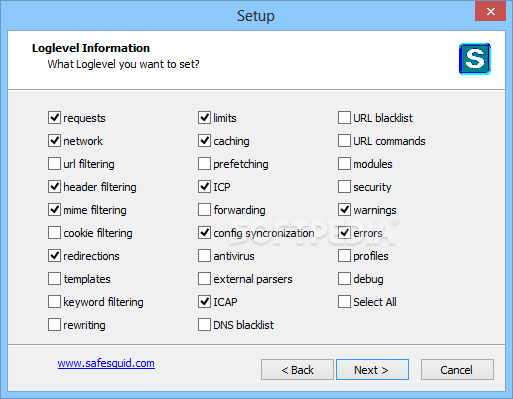This screenshot has height=399, width=513.
Task: Tick the Select All checkbox
Action: [x=344, y=302]
